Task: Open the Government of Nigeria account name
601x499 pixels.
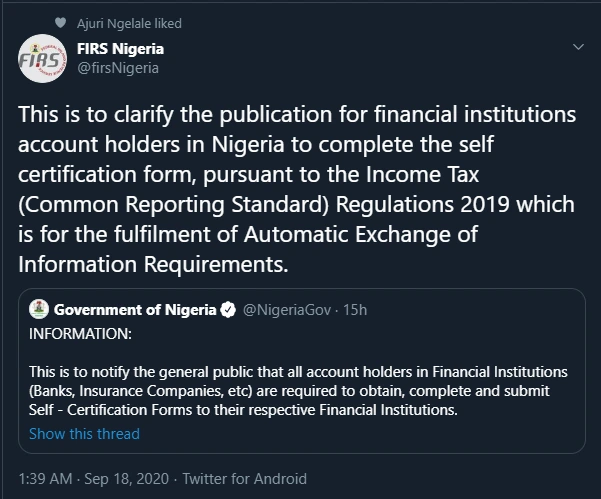Action: pyautogui.click(x=135, y=310)
